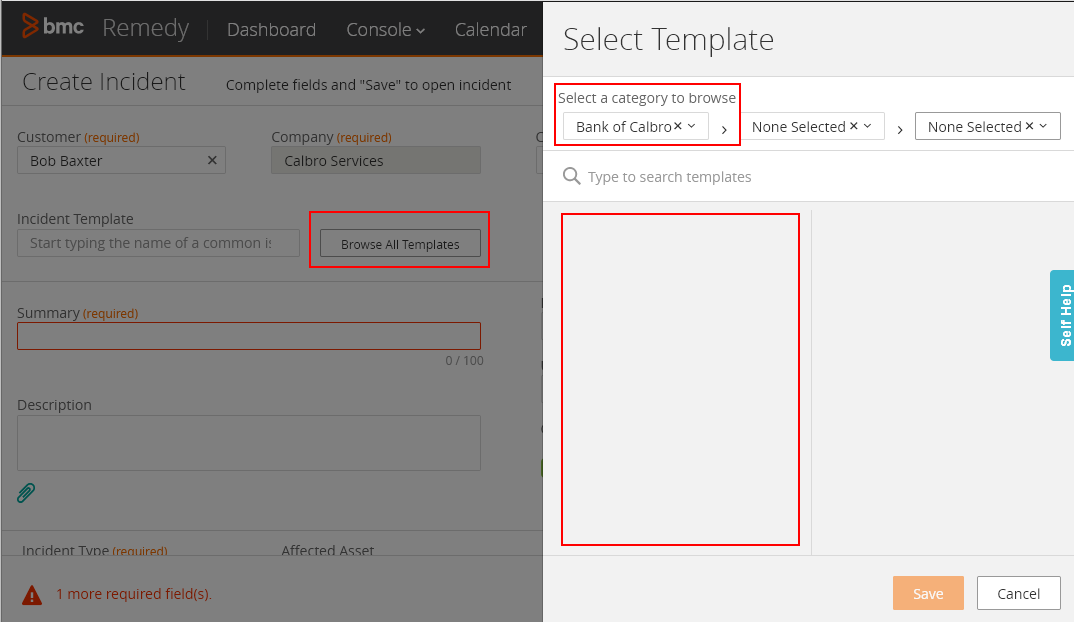Open the Calendar page
Image resolution: width=1074 pixels, height=622 pixels.
click(x=490, y=29)
